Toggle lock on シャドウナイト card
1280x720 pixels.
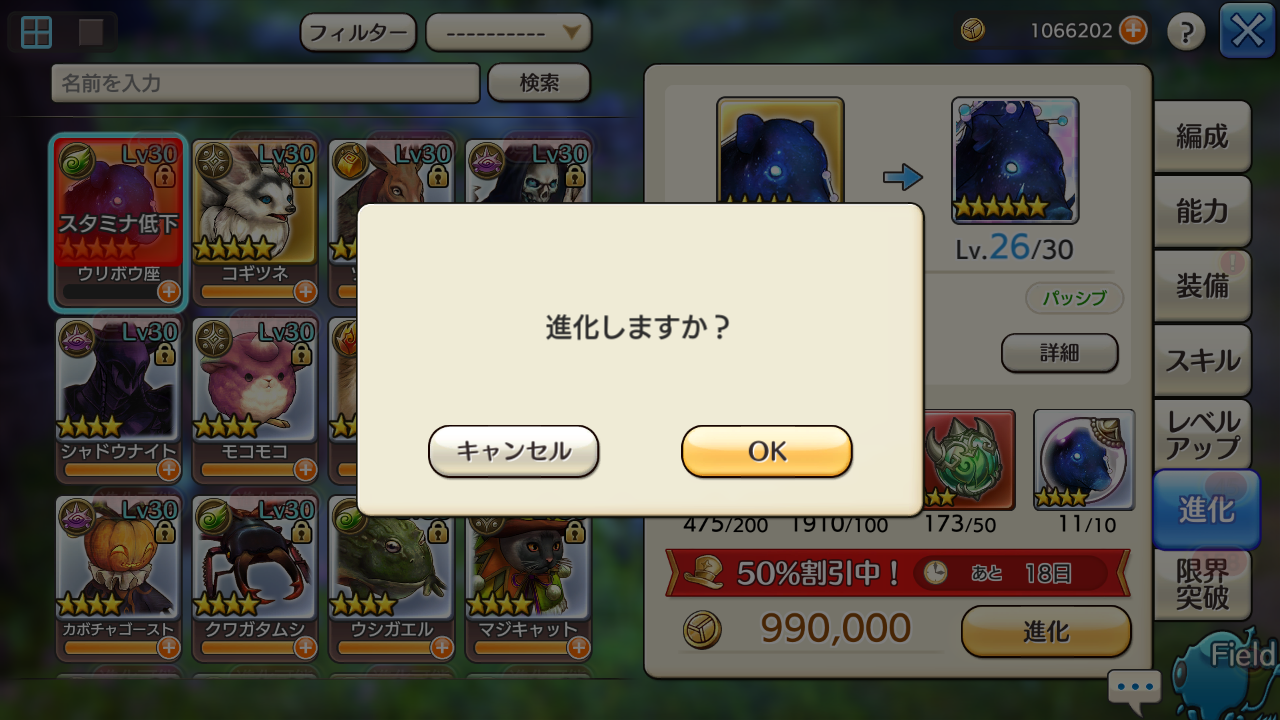pyautogui.click(x=166, y=353)
